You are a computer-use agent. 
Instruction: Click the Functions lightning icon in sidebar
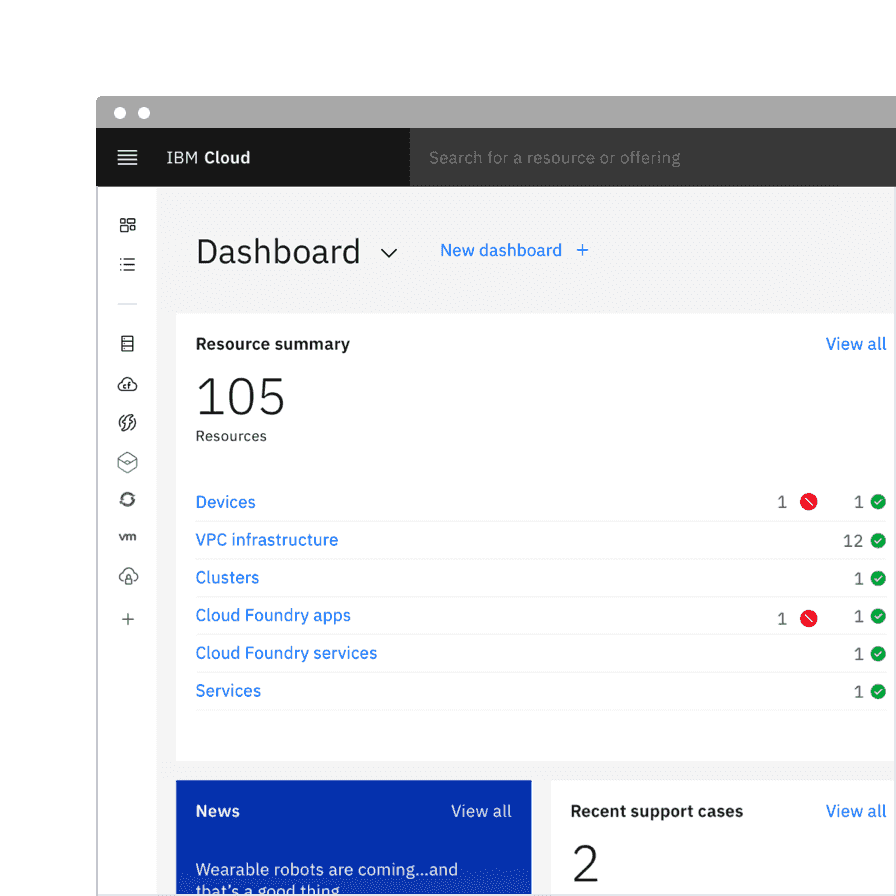(x=127, y=423)
